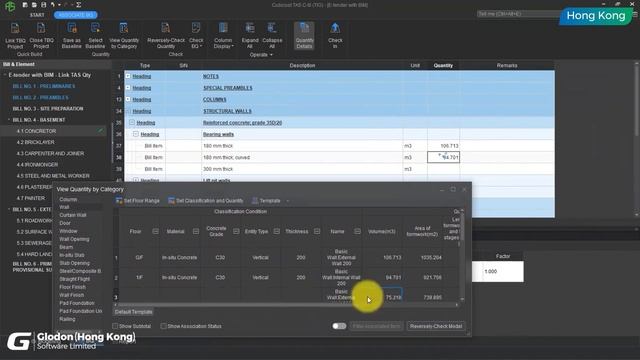Toggle the NOTES heading row expander

pyautogui.click(x=128, y=76)
